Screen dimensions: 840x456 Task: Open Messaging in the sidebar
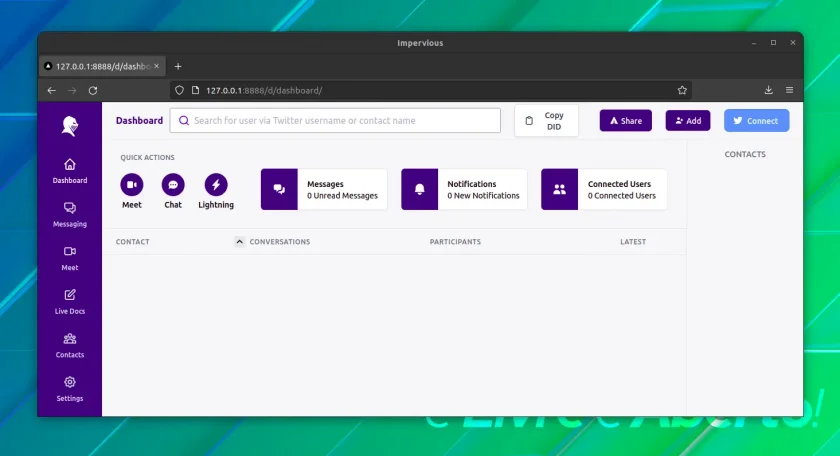[70, 215]
